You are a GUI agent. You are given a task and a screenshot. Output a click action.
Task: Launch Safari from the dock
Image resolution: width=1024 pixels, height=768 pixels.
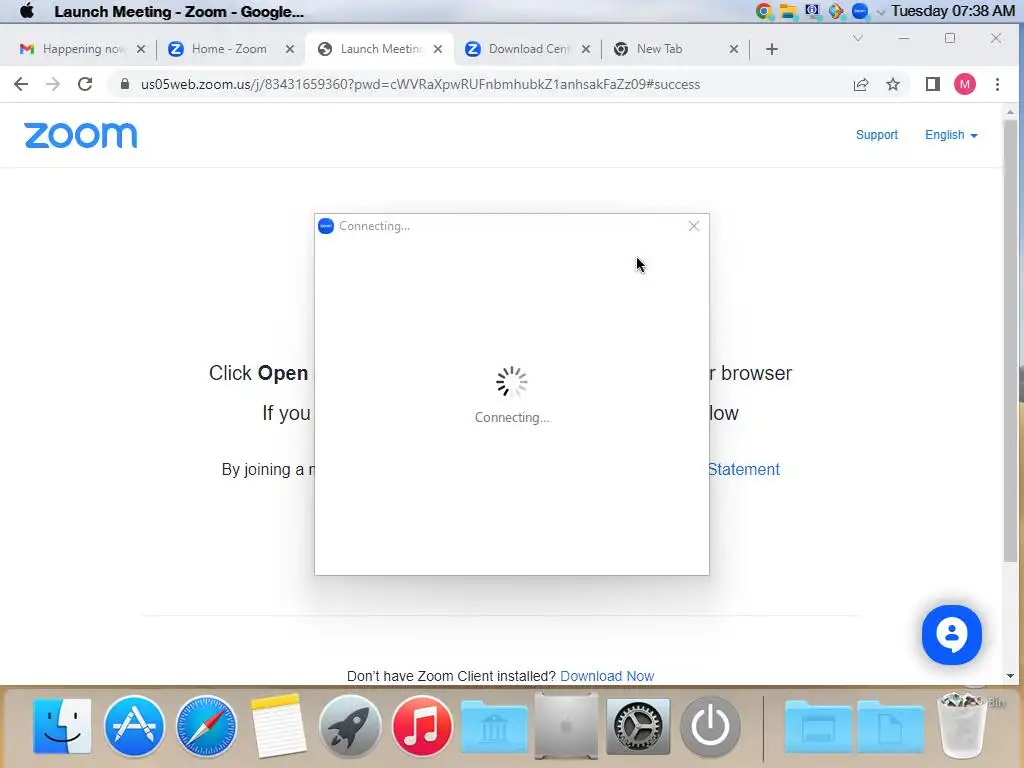pyautogui.click(x=206, y=726)
